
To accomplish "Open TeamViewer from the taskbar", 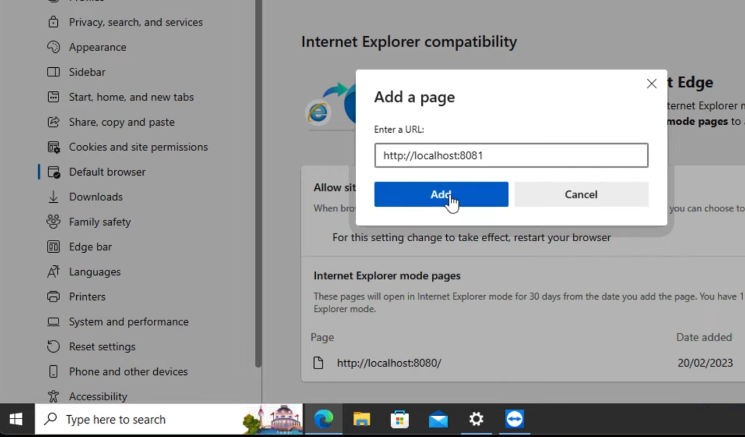I will click(x=515, y=419).
